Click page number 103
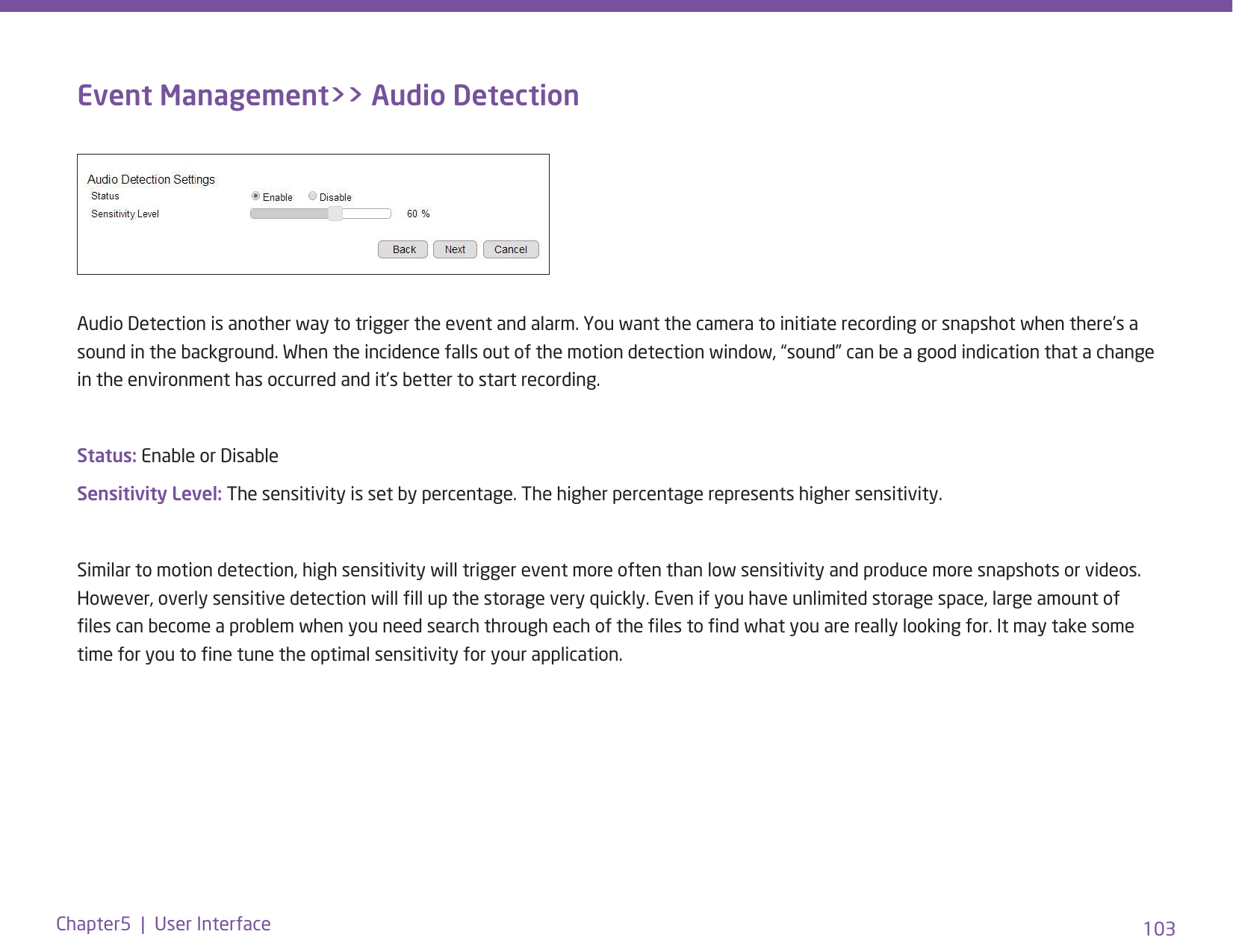 [1159, 928]
